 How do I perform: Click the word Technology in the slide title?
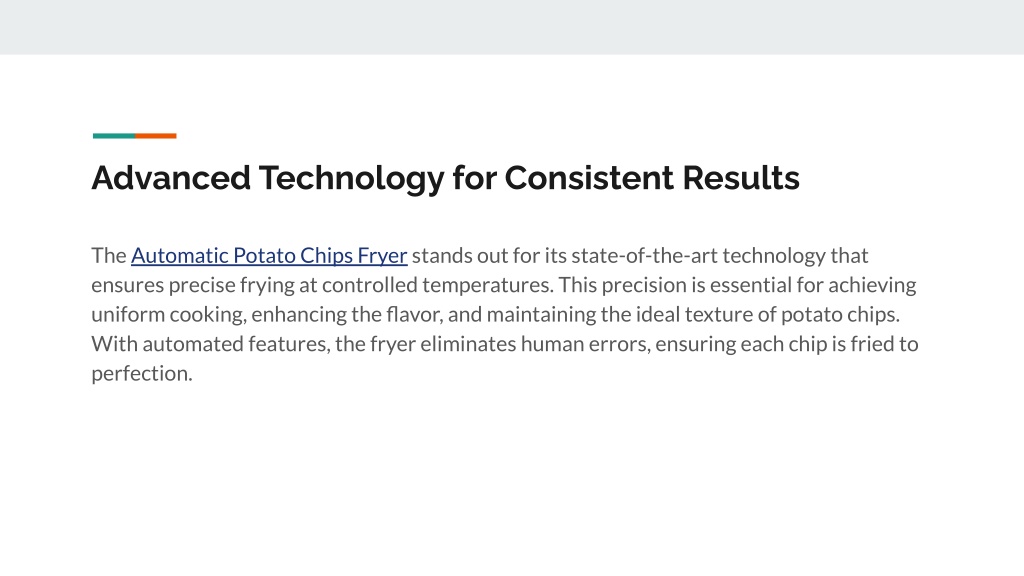click(351, 179)
